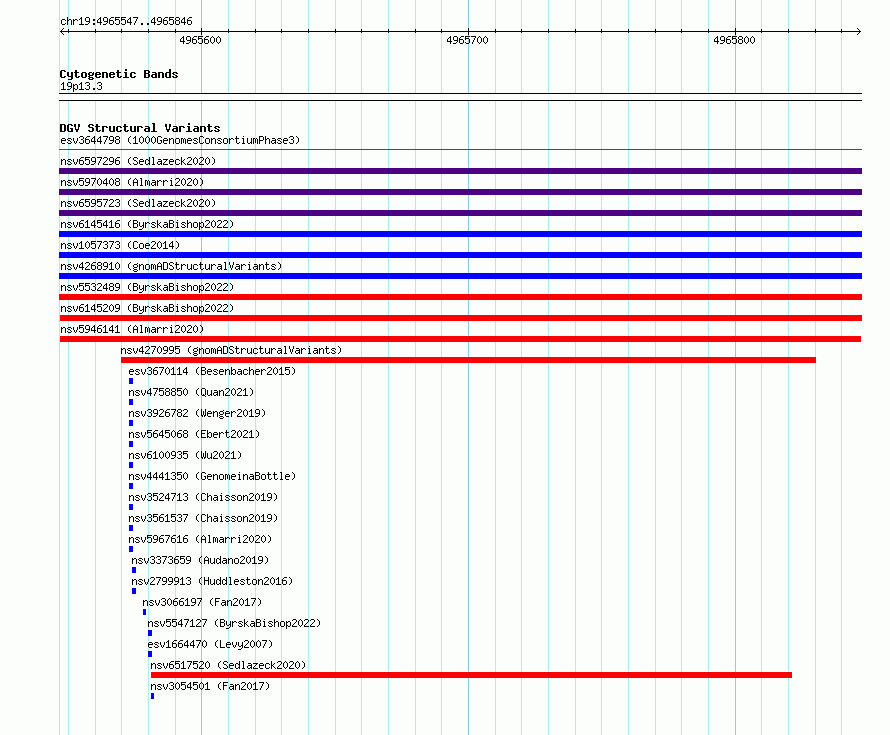Click the left arrow of the ruler
The height and width of the screenshot is (735, 890).
click(63, 31)
